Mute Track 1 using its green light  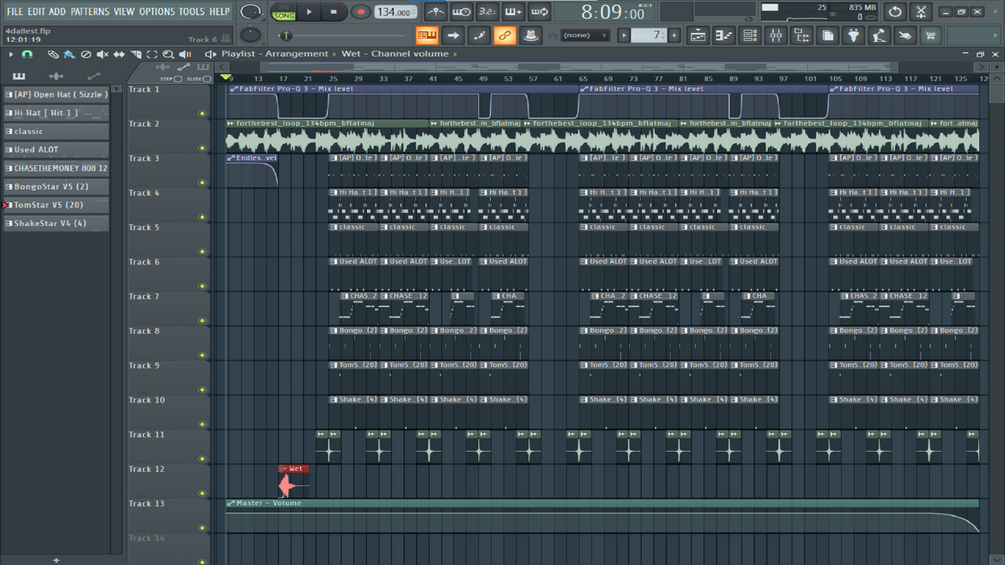pos(203,113)
